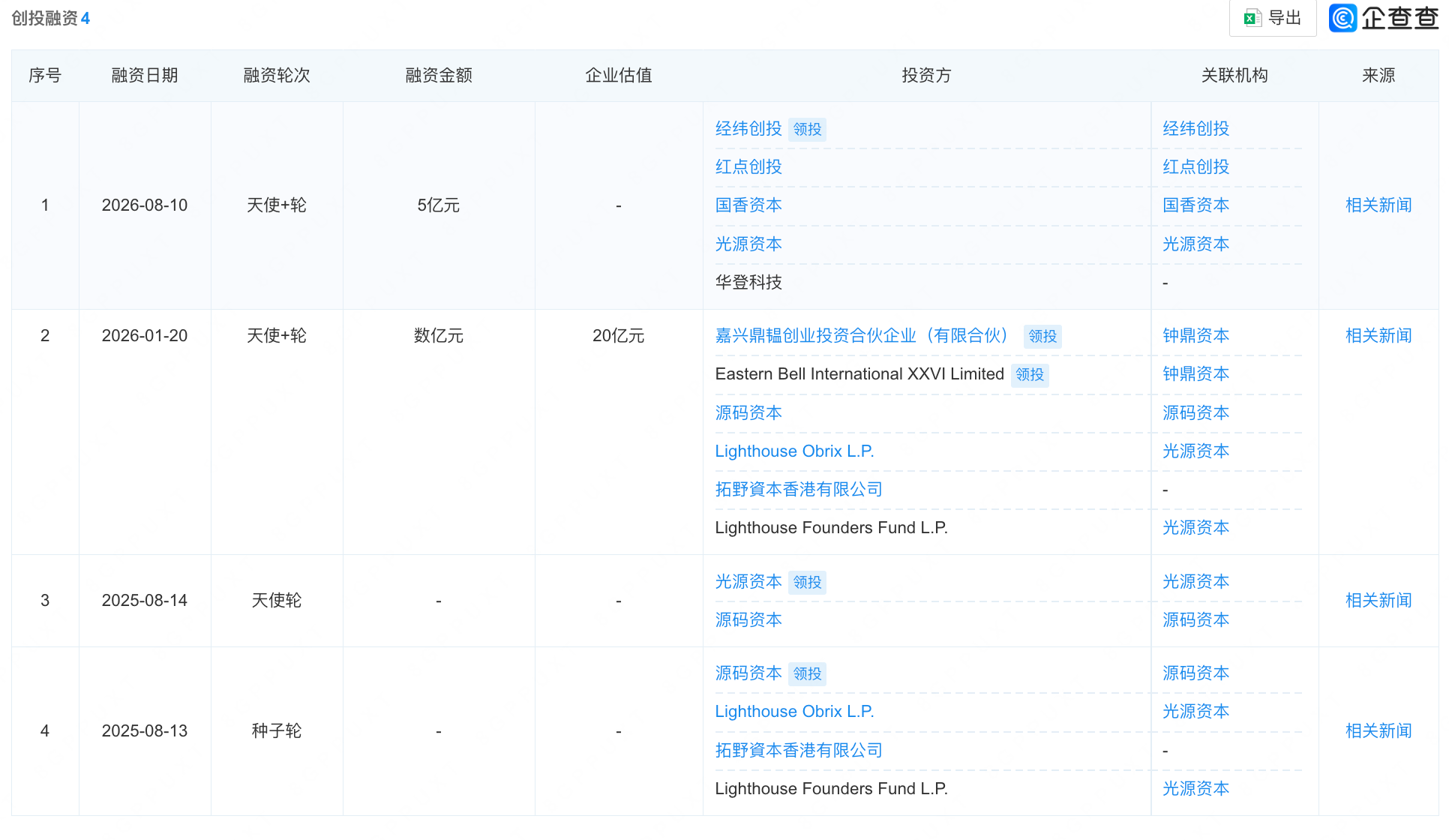
Task: Click 领投 badge next to Eastern Bell
Action: coord(1030,375)
